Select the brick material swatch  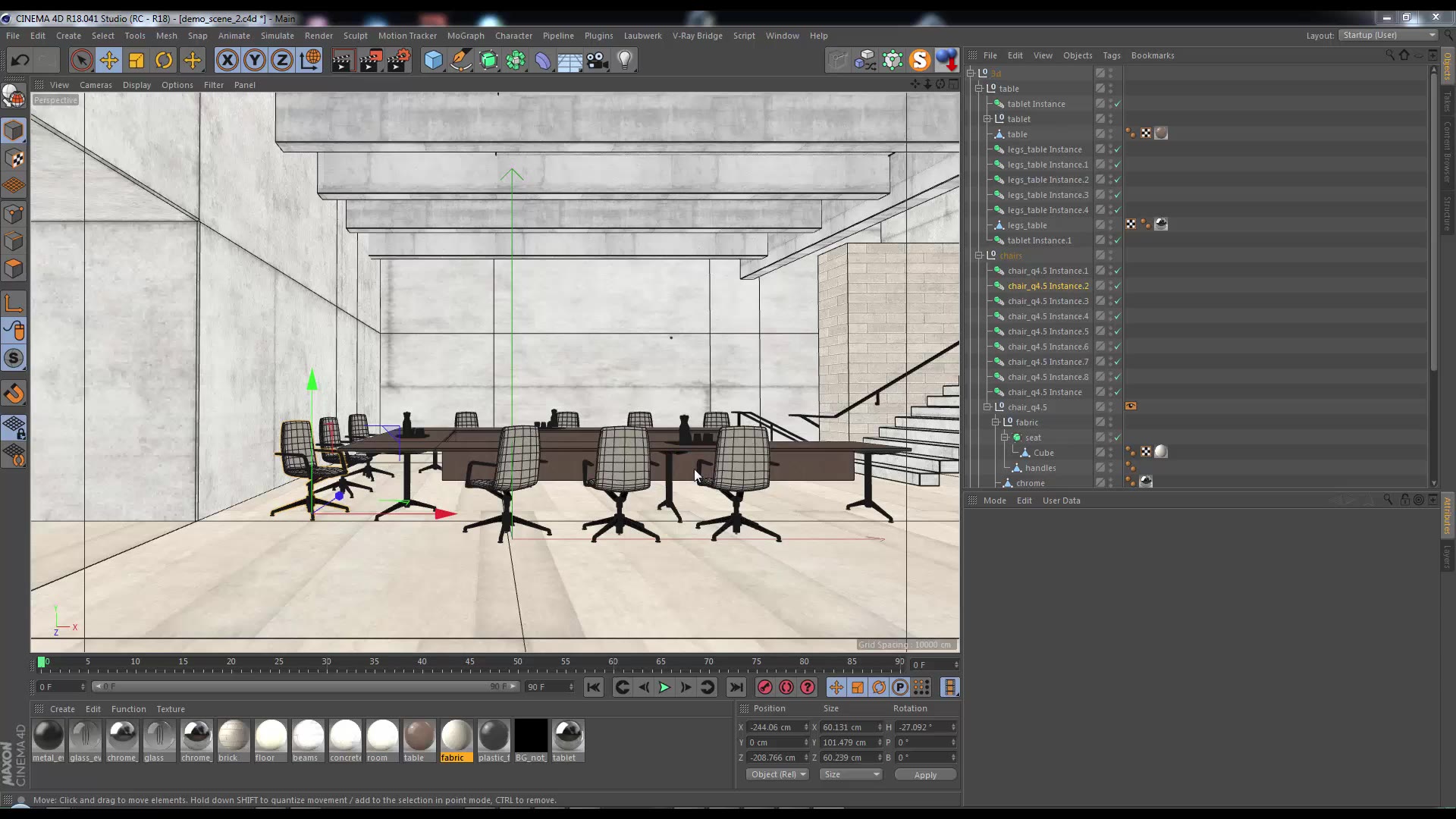click(x=234, y=737)
